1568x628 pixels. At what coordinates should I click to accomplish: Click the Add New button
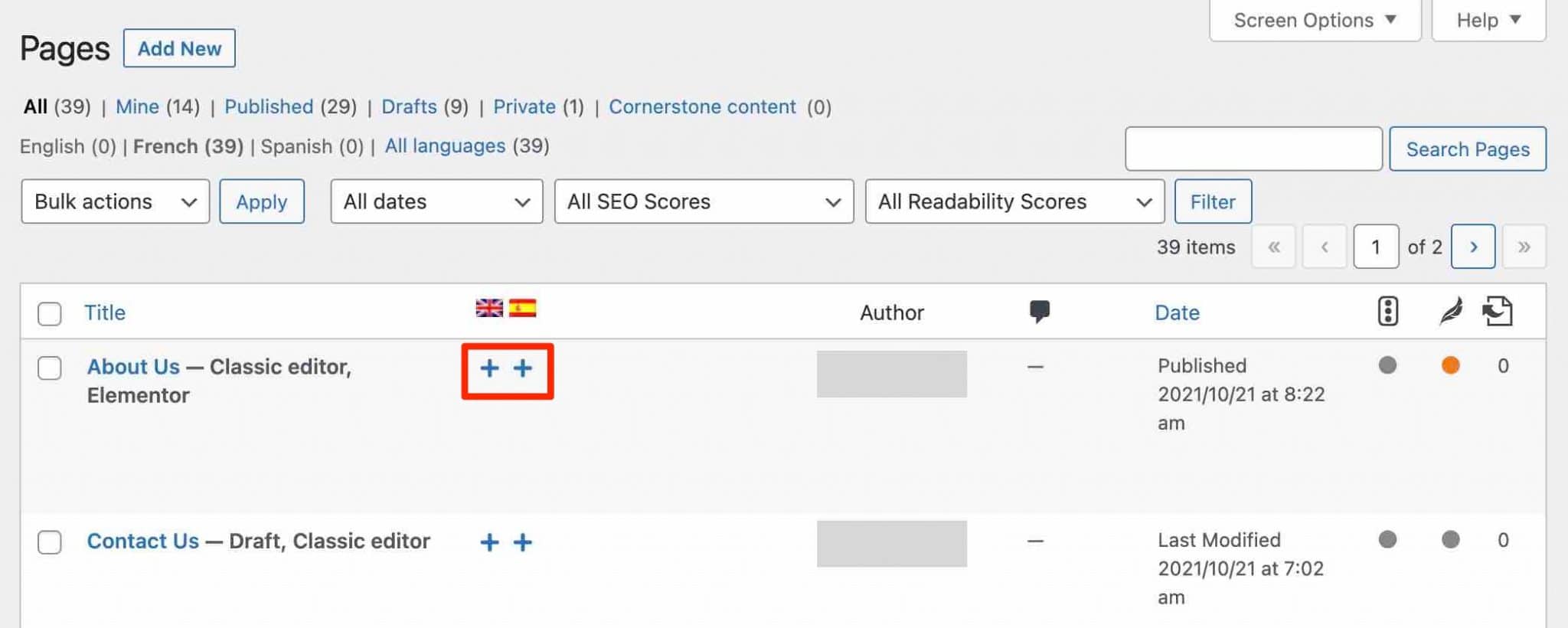[179, 48]
